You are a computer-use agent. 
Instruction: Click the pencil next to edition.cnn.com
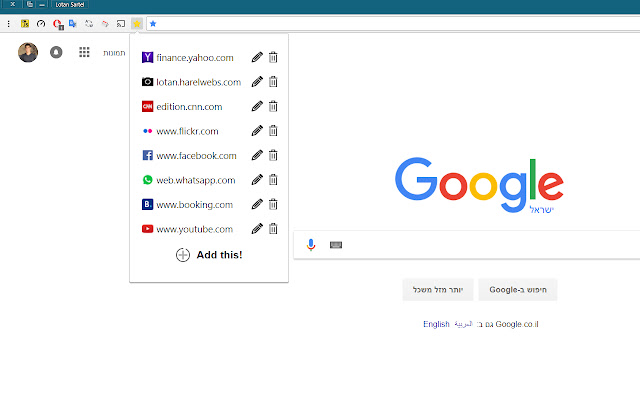pos(257,106)
